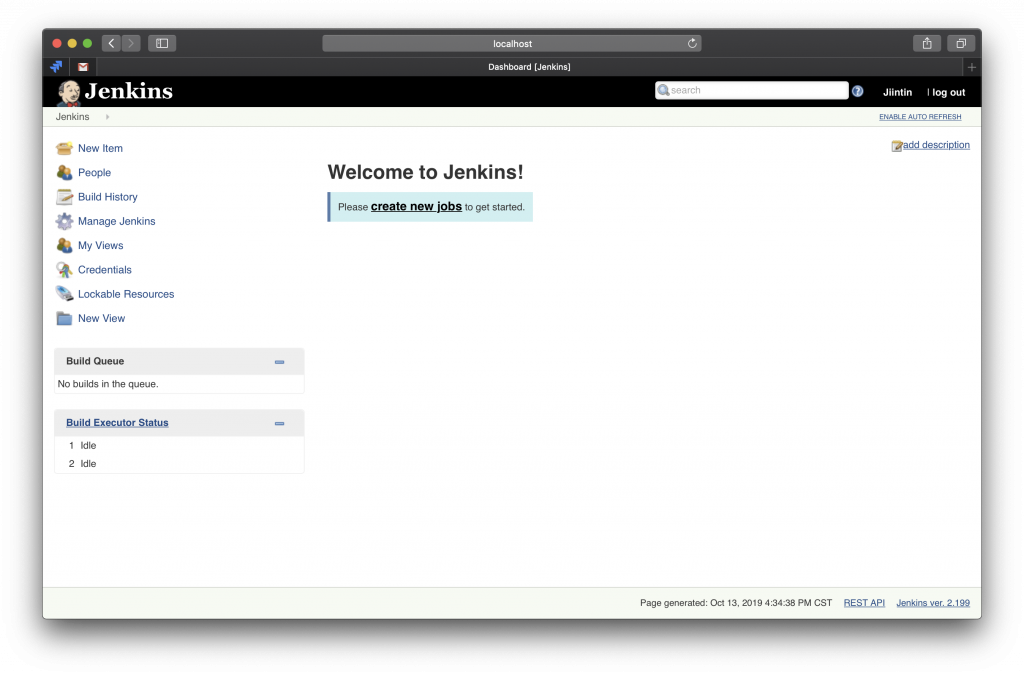Image resolution: width=1024 pixels, height=675 pixels.
Task: Open the pinned Jira tab icon
Action: (57, 67)
